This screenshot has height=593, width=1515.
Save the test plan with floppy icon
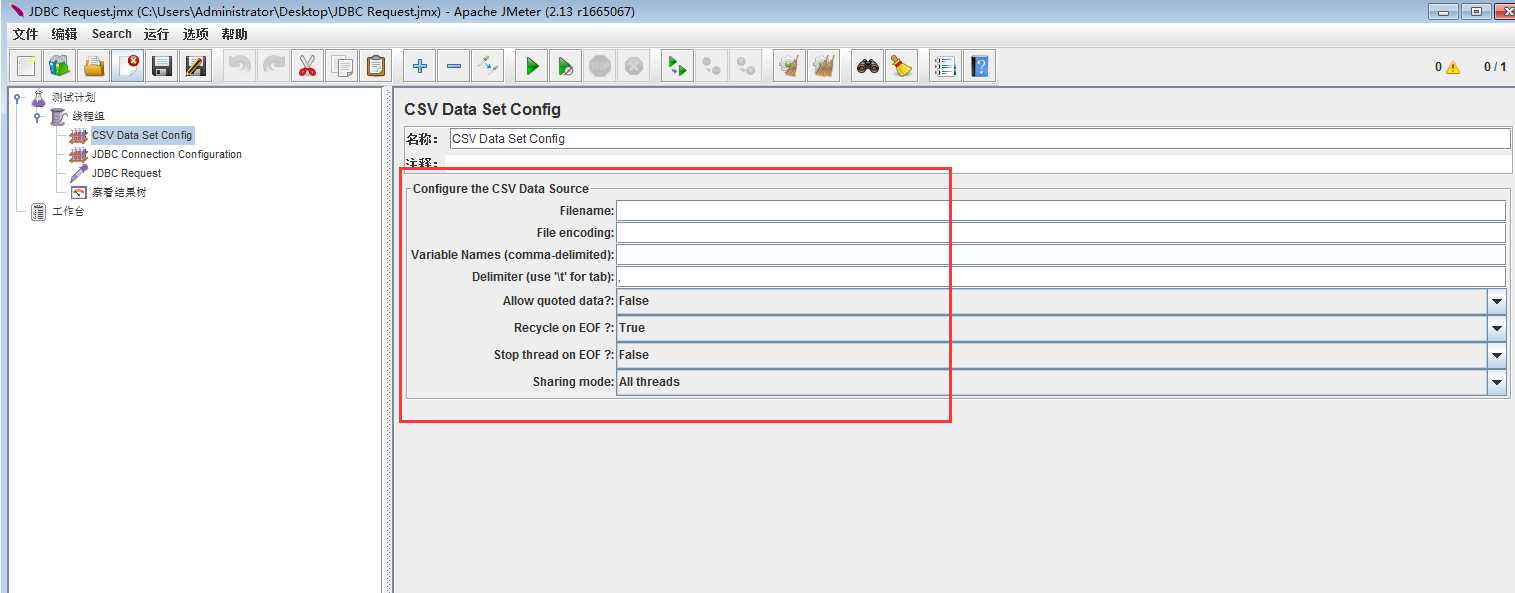162,66
